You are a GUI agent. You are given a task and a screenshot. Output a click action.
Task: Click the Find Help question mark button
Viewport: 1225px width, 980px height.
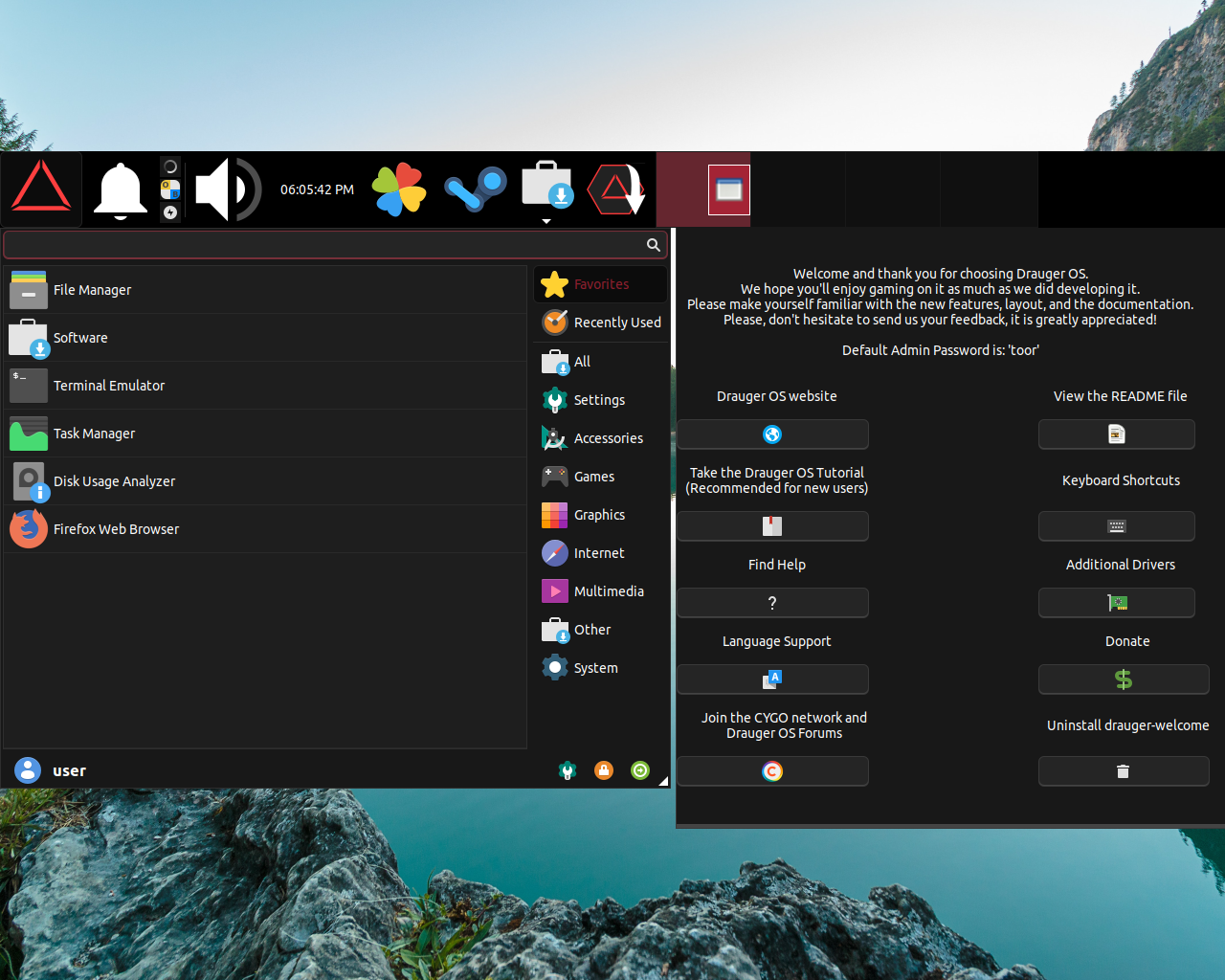click(772, 603)
